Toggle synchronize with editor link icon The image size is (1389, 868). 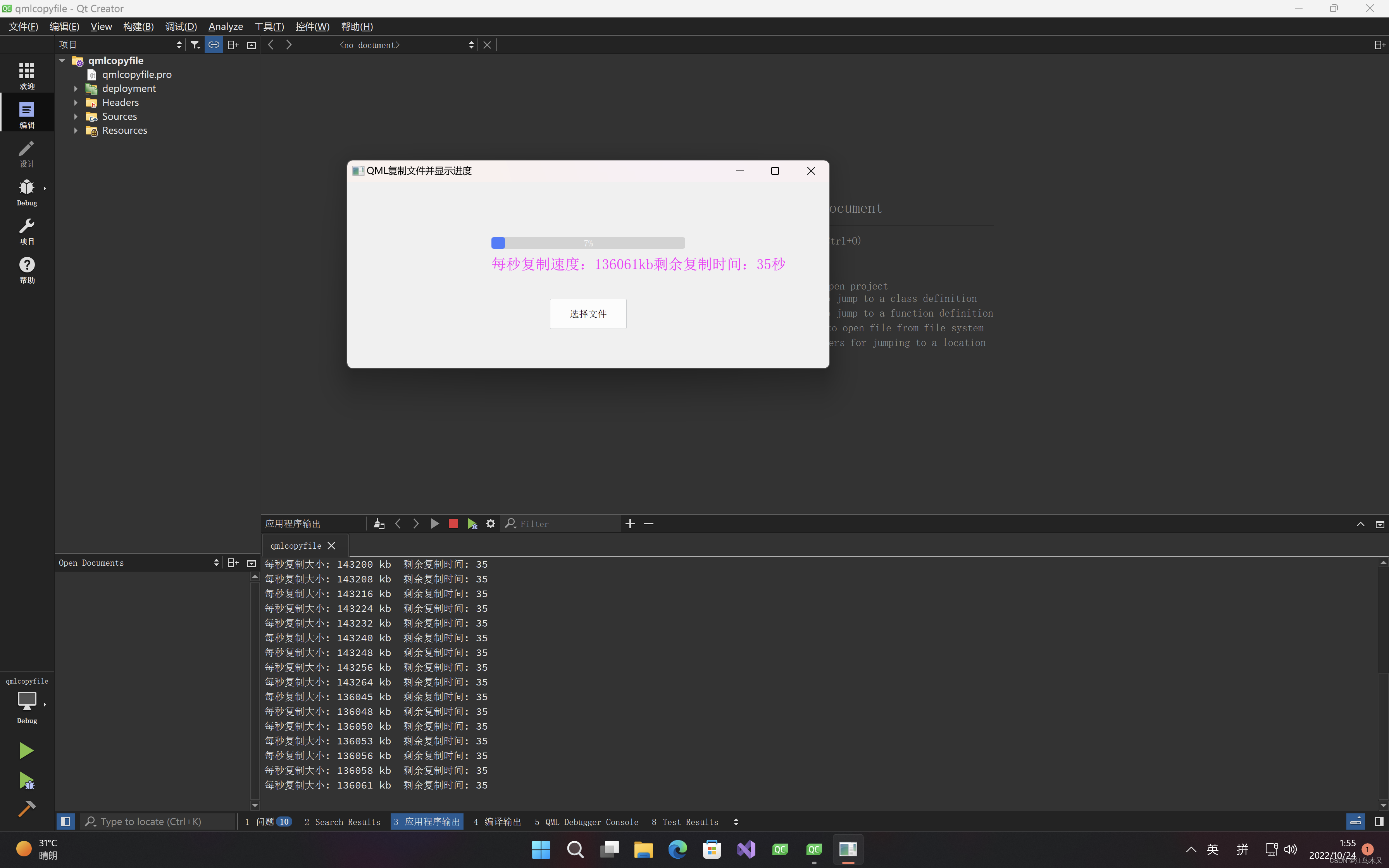[214, 45]
